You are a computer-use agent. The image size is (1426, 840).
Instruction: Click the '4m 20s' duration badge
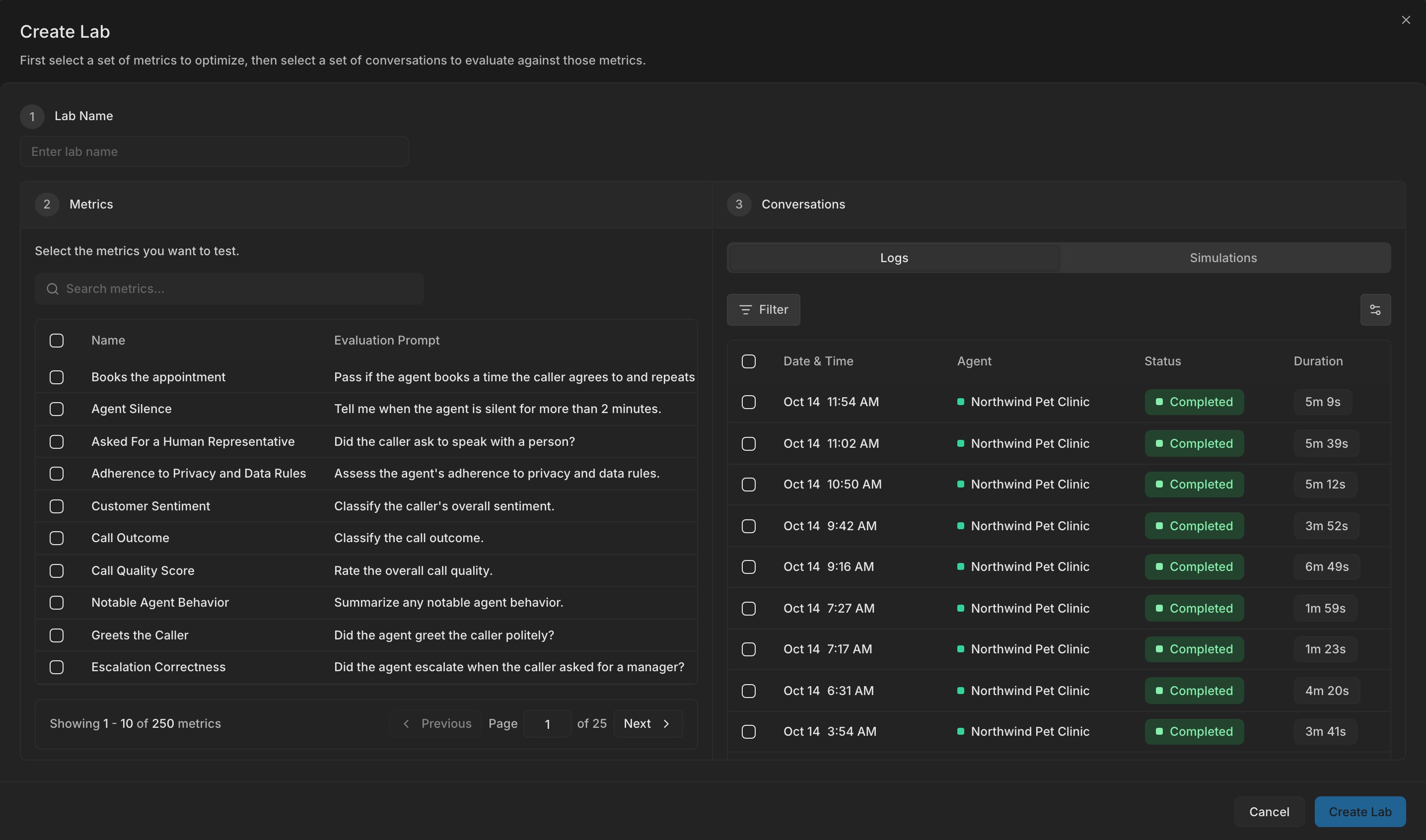tap(1326, 691)
